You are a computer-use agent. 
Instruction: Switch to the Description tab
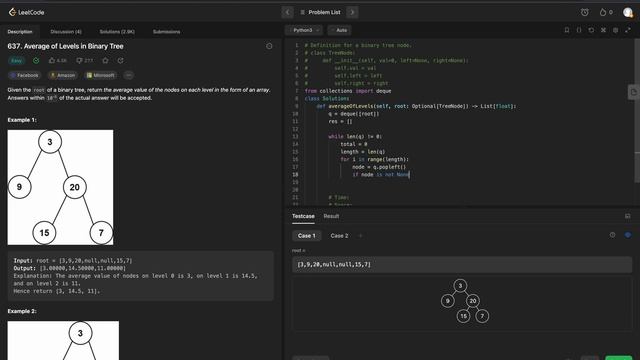point(20,31)
